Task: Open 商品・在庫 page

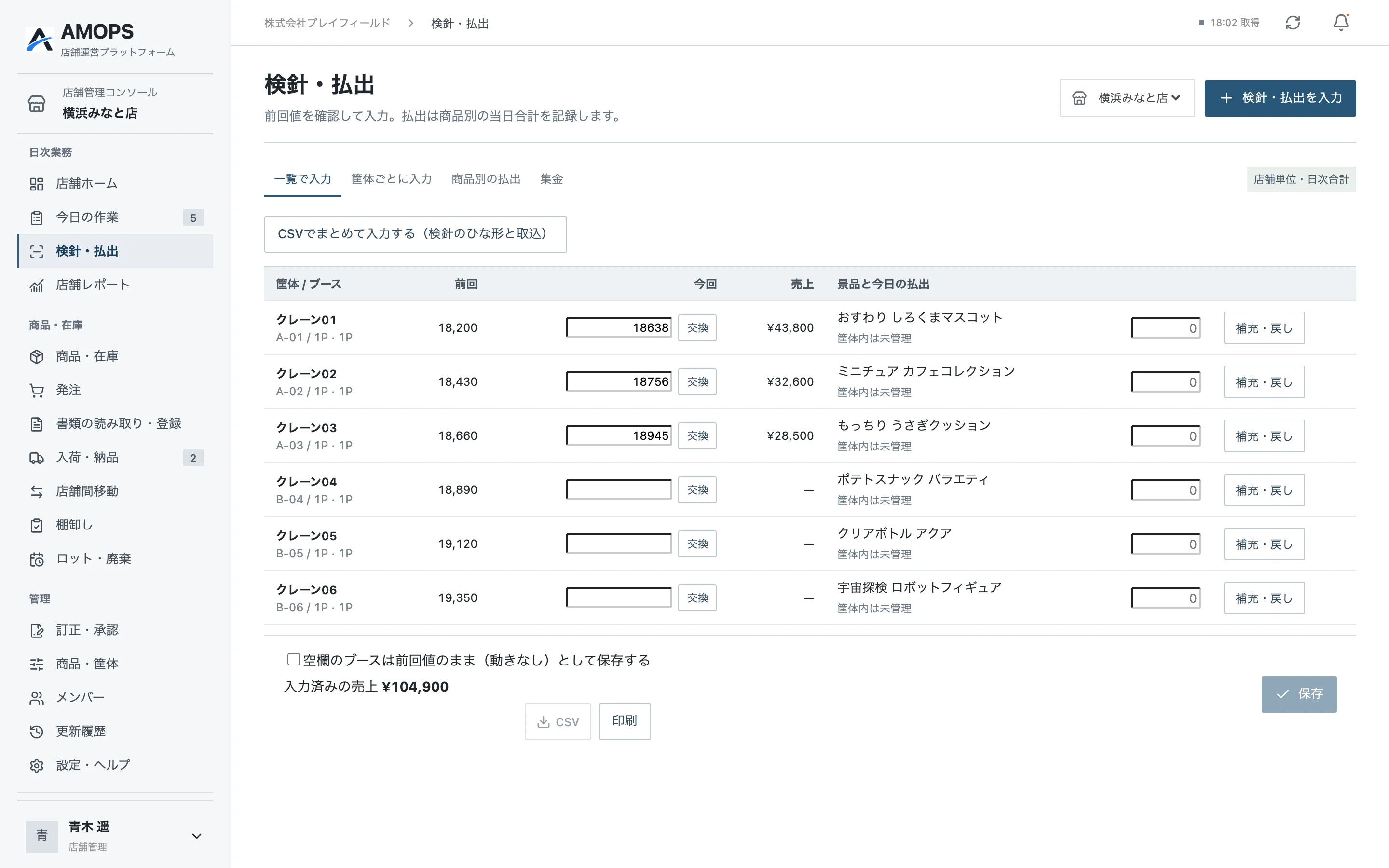Action: [x=115, y=356]
